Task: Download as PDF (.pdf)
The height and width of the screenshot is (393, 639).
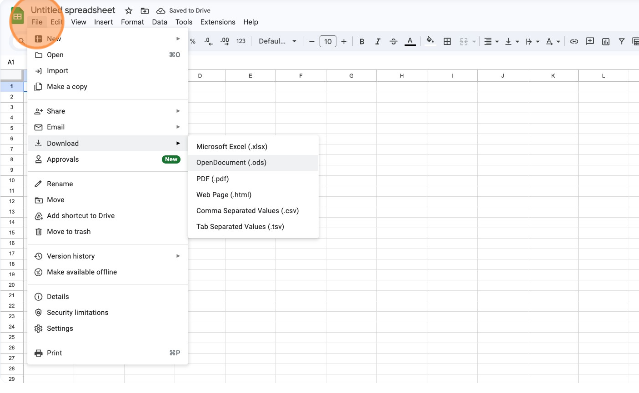Action: click(253, 179)
